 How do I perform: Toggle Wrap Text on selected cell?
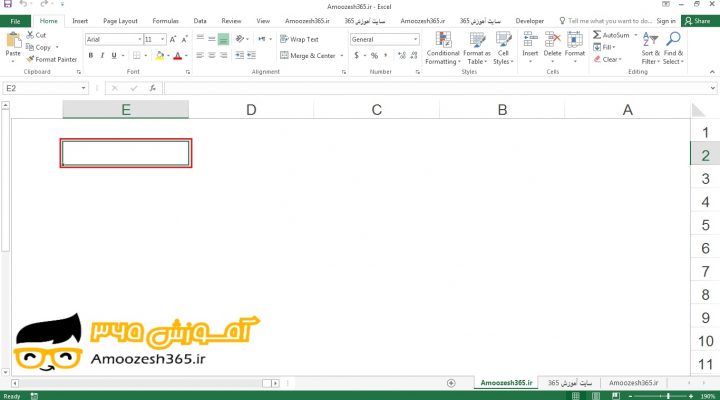(x=299, y=39)
